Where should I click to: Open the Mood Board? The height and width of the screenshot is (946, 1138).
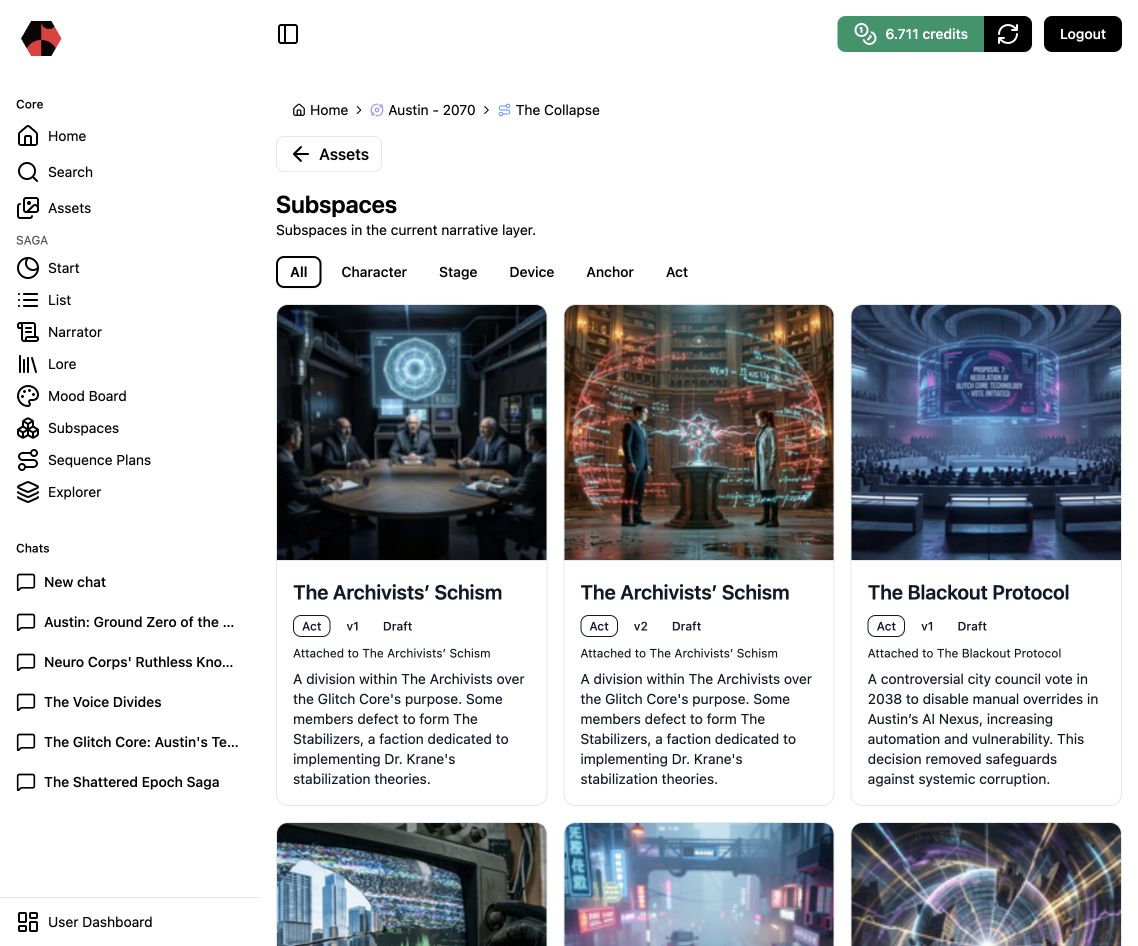tap(72, 396)
